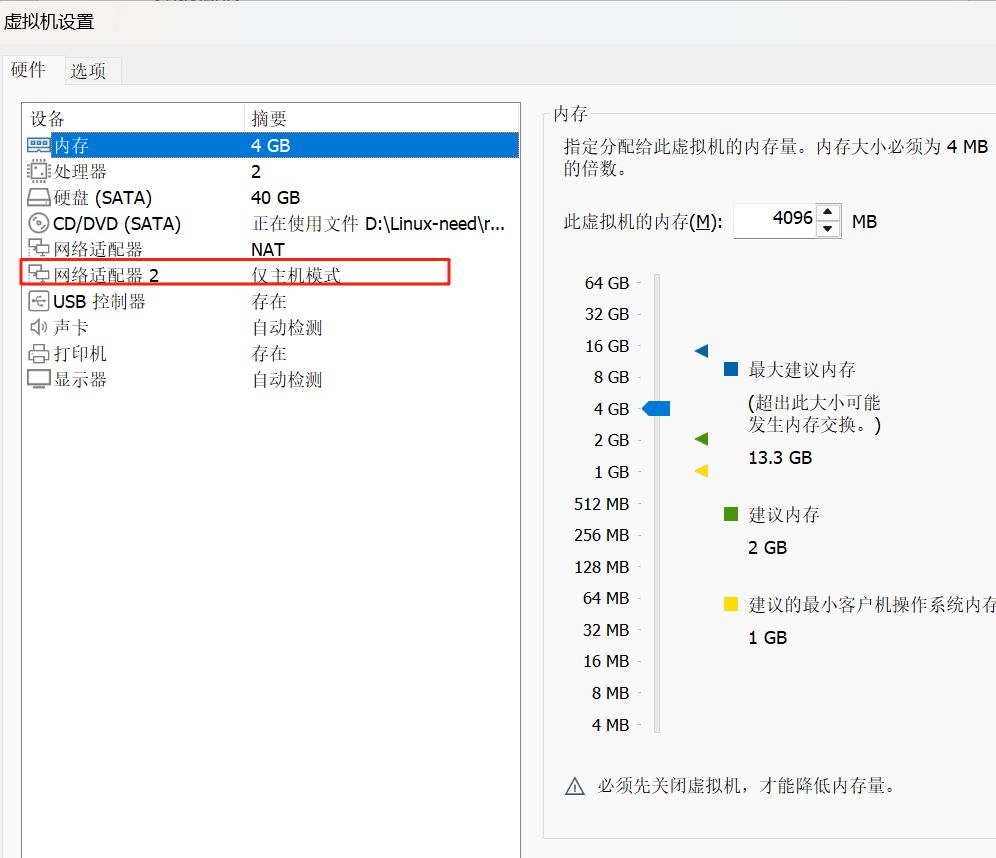Select the 内存 row in device list

tap(272, 145)
